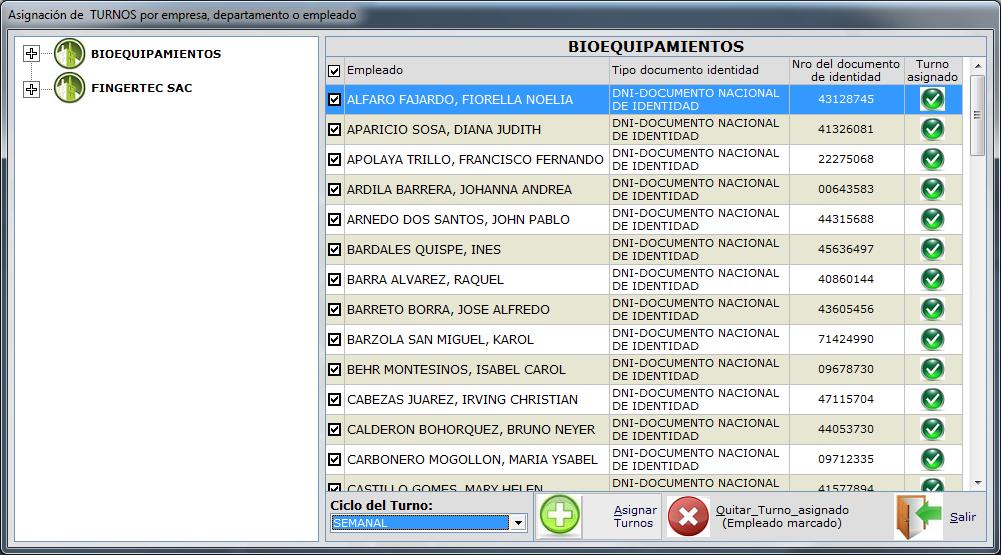Click turno asignado check for CALDERON BOHORQUEZ
Viewport: 1001px width, 555px height.
(x=933, y=429)
